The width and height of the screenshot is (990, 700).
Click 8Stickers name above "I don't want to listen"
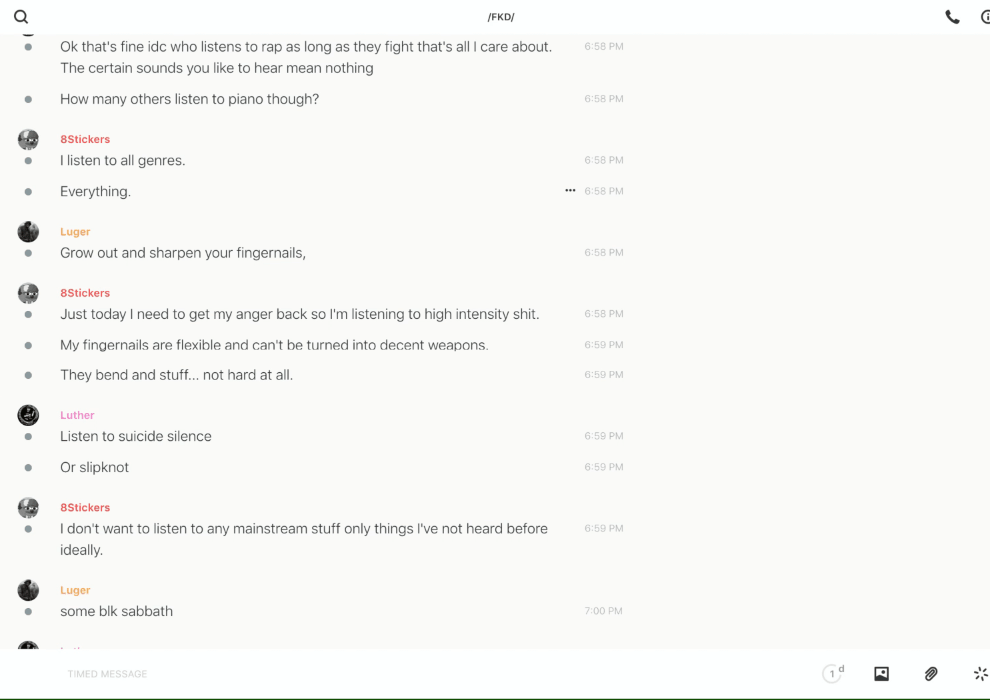pos(85,508)
